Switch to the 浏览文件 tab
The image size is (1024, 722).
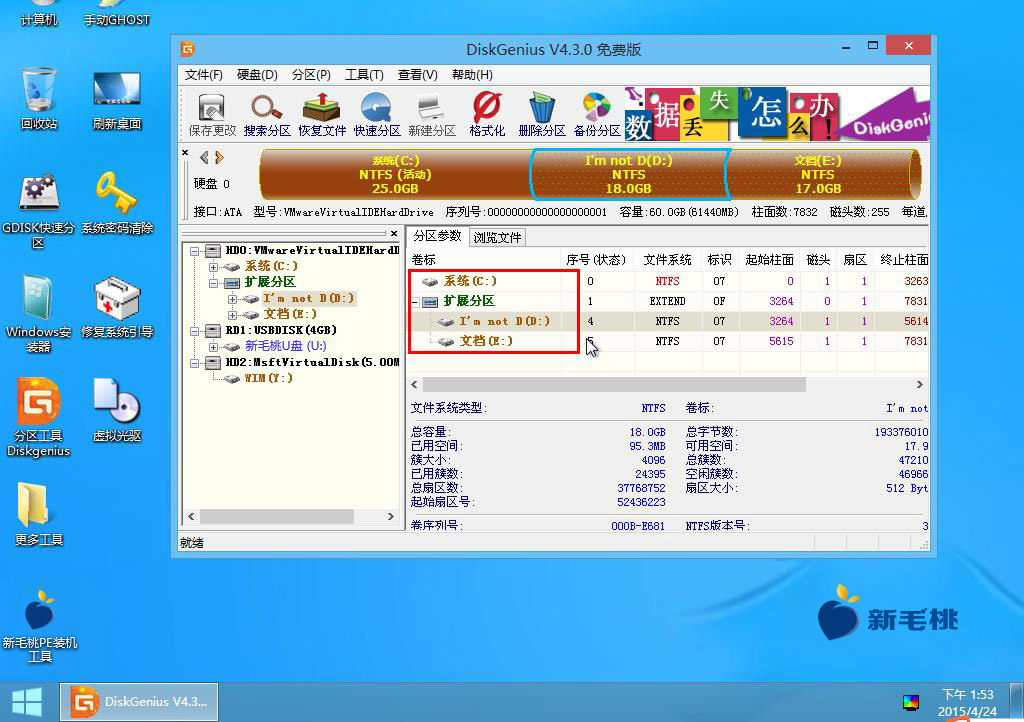498,238
